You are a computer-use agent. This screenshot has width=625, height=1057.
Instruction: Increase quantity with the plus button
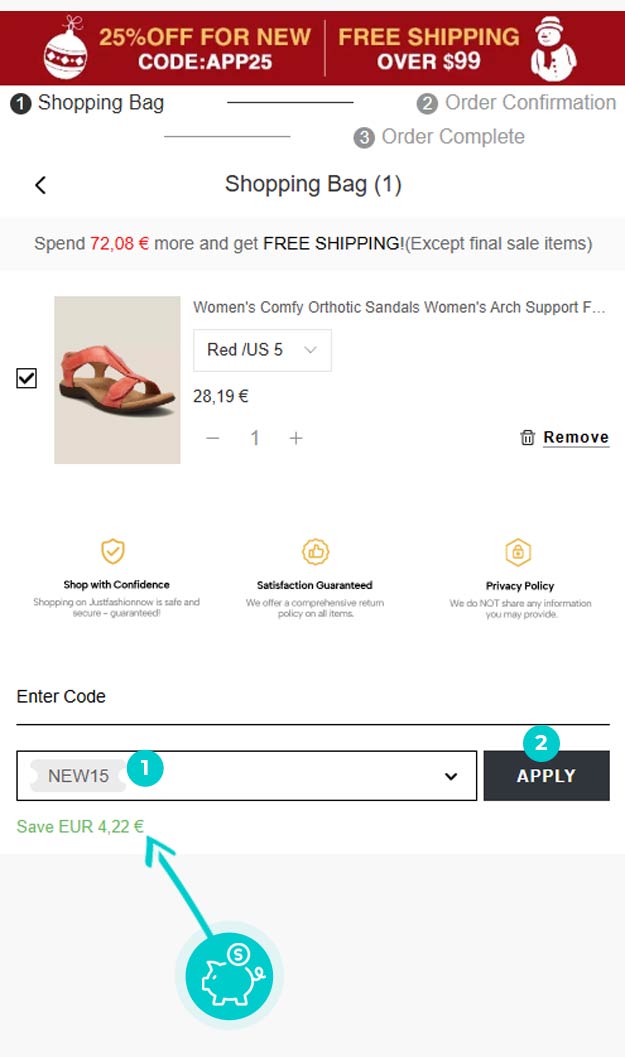296,438
